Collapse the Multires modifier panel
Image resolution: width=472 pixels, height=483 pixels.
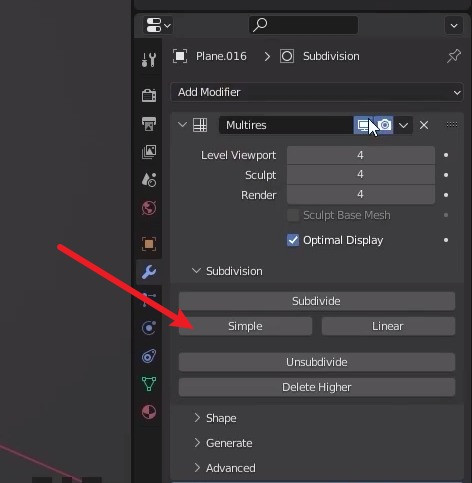point(182,125)
